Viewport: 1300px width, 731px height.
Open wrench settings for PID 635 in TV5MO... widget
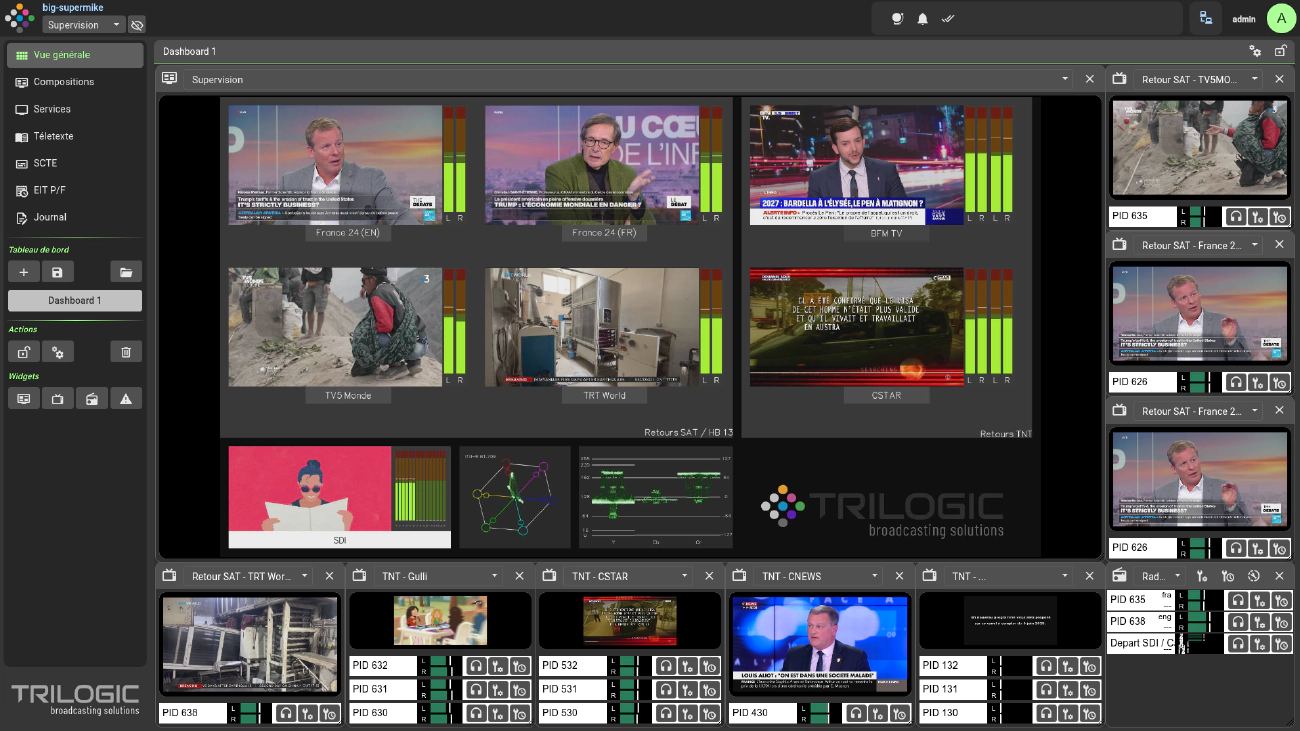[x=1257, y=216]
